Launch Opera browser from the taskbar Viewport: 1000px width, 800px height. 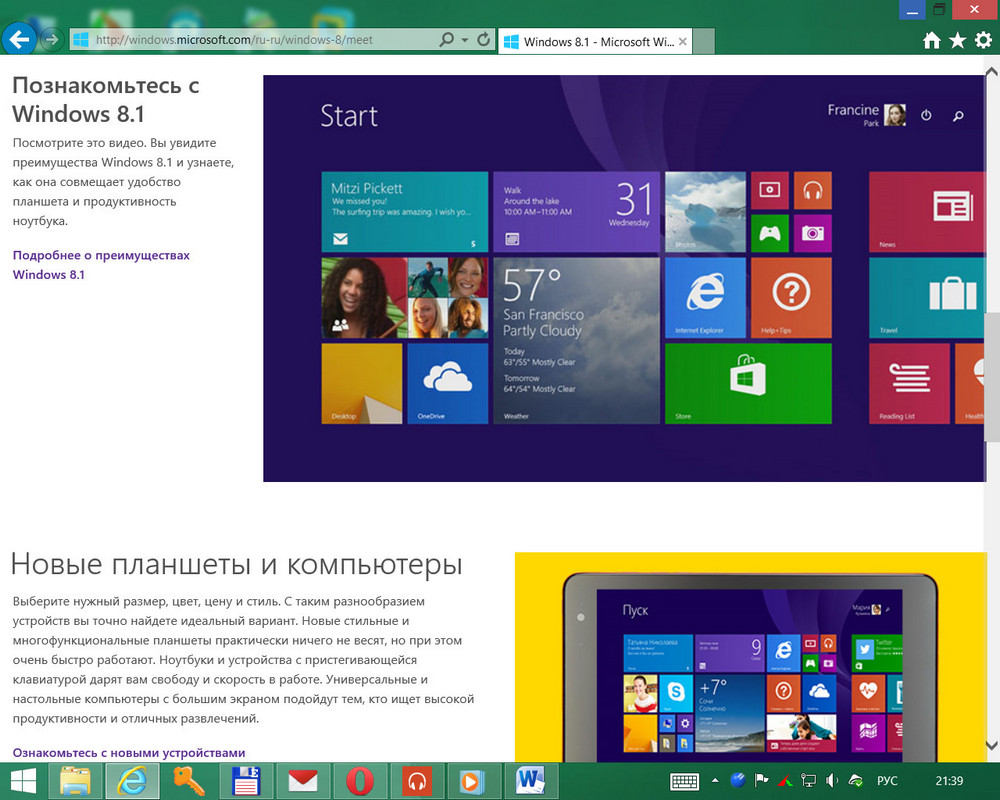click(360, 781)
